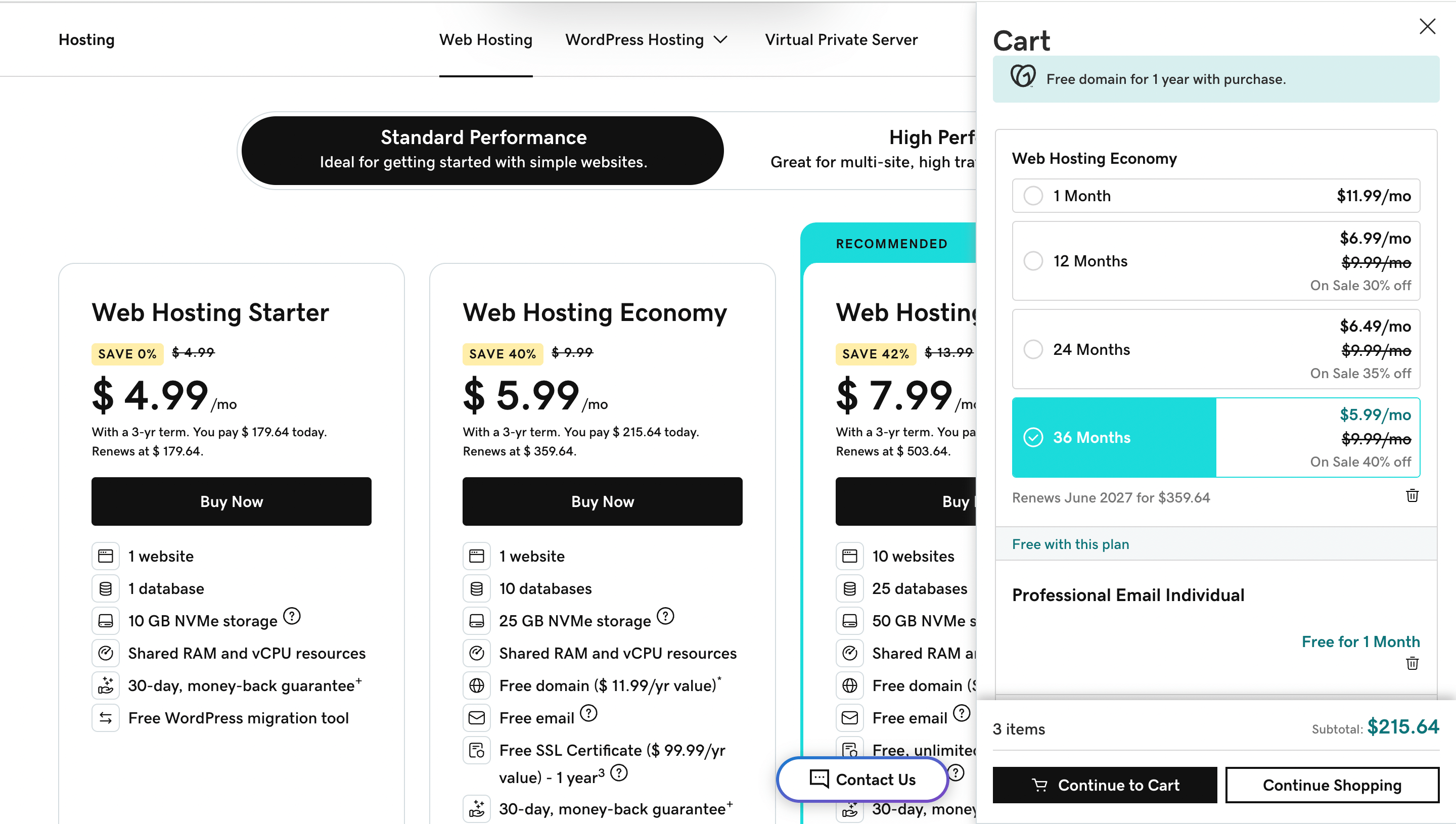Screen dimensions: 1456x824
Task: Open the Contact Us chat button
Action: (862, 780)
